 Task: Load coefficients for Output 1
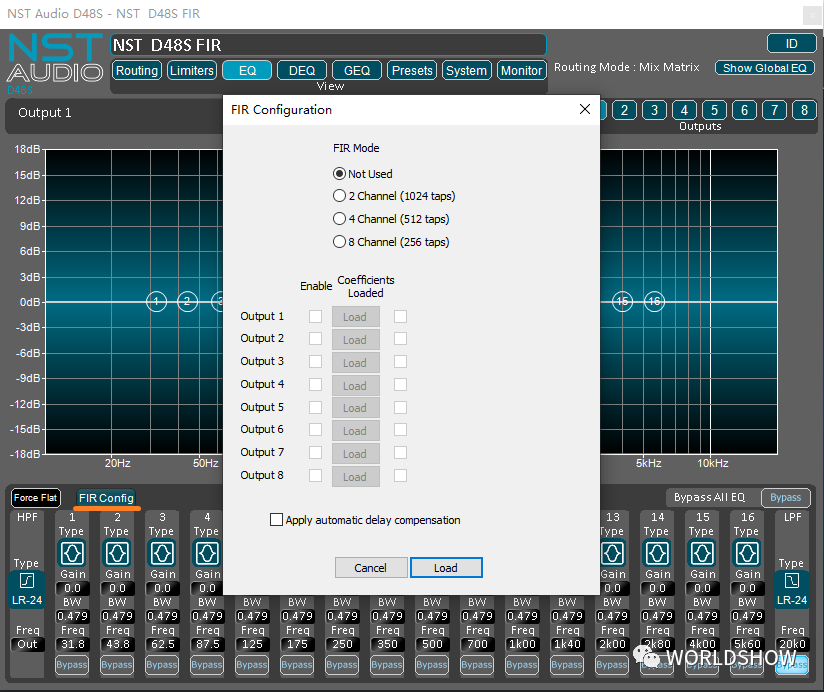pos(356,317)
